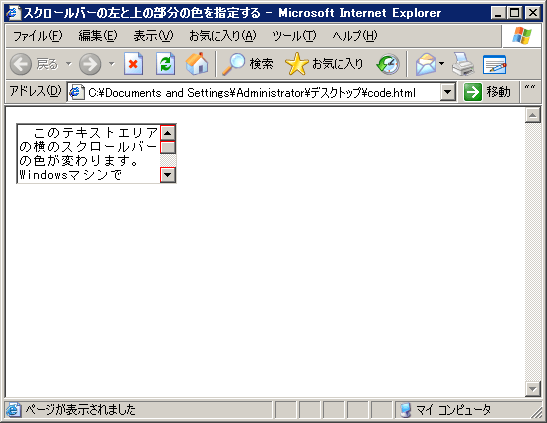The width and height of the screenshot is (547, 423).
Task: Open the ツール(T) menu
Action: click(x=294, y=36)
